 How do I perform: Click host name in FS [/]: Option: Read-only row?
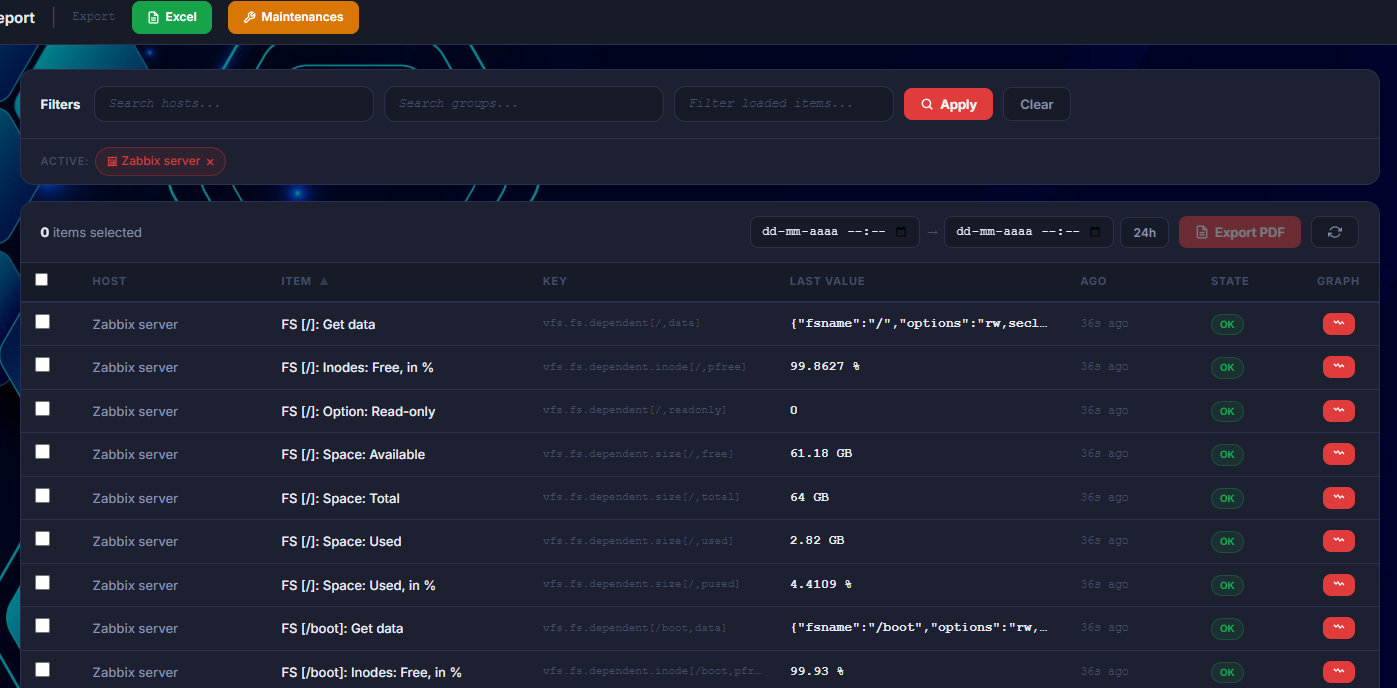[x=135, y=411]
